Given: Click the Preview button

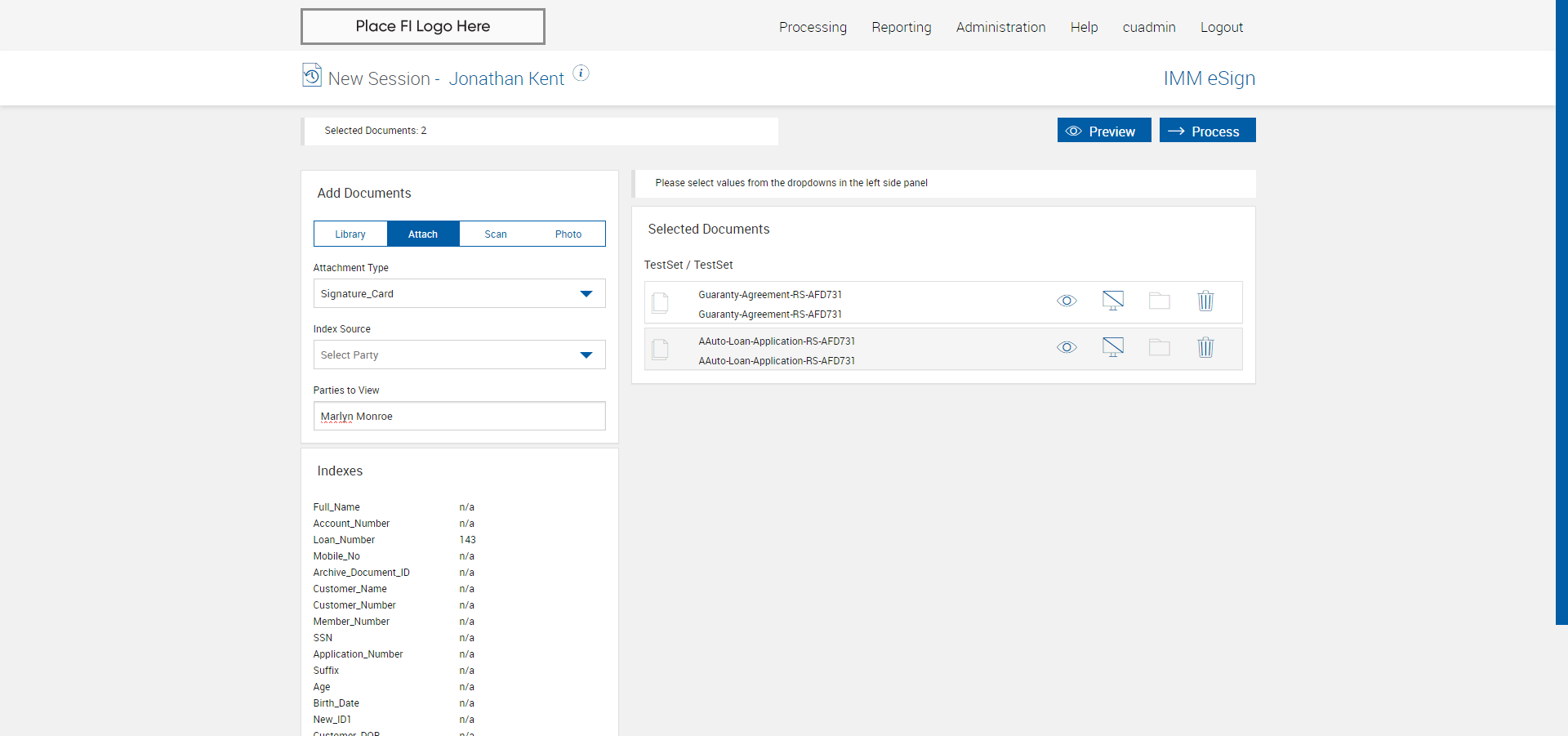Looking at the screenshot, I should [x=1103, y=131].
